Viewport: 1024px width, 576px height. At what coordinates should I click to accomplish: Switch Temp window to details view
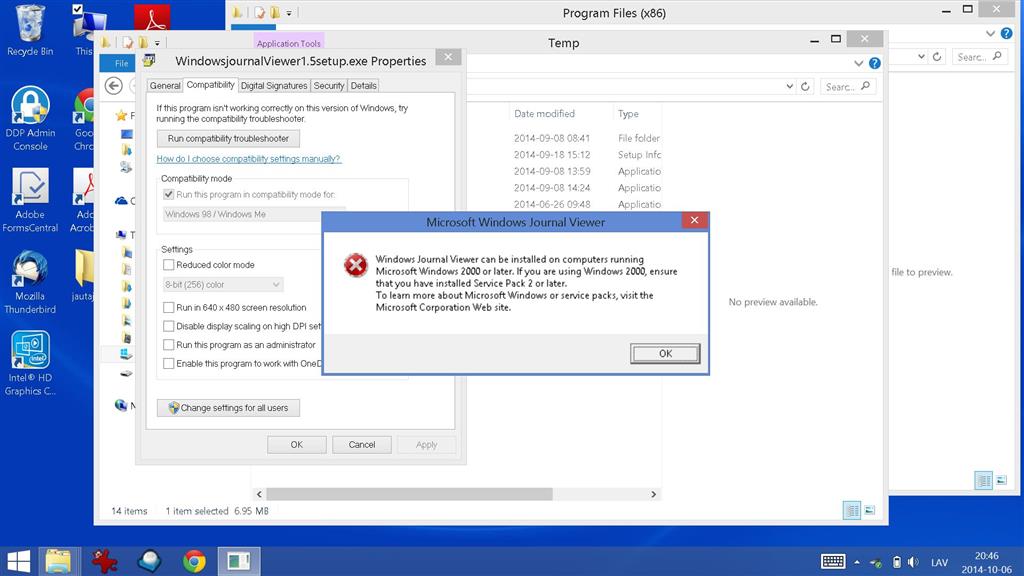click(x=852, y=510)
